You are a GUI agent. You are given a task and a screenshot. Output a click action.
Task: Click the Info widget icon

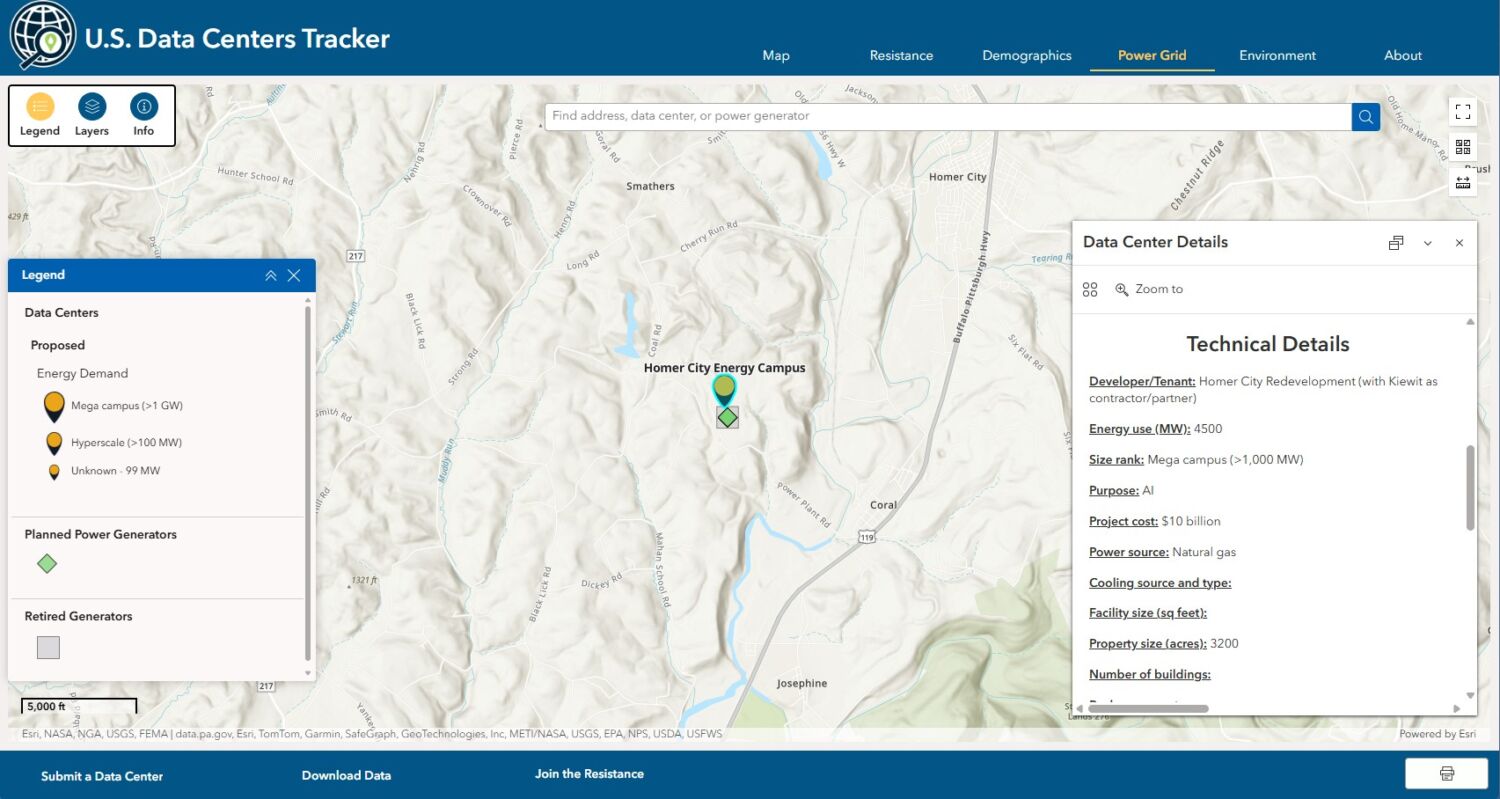click(144, 106)
